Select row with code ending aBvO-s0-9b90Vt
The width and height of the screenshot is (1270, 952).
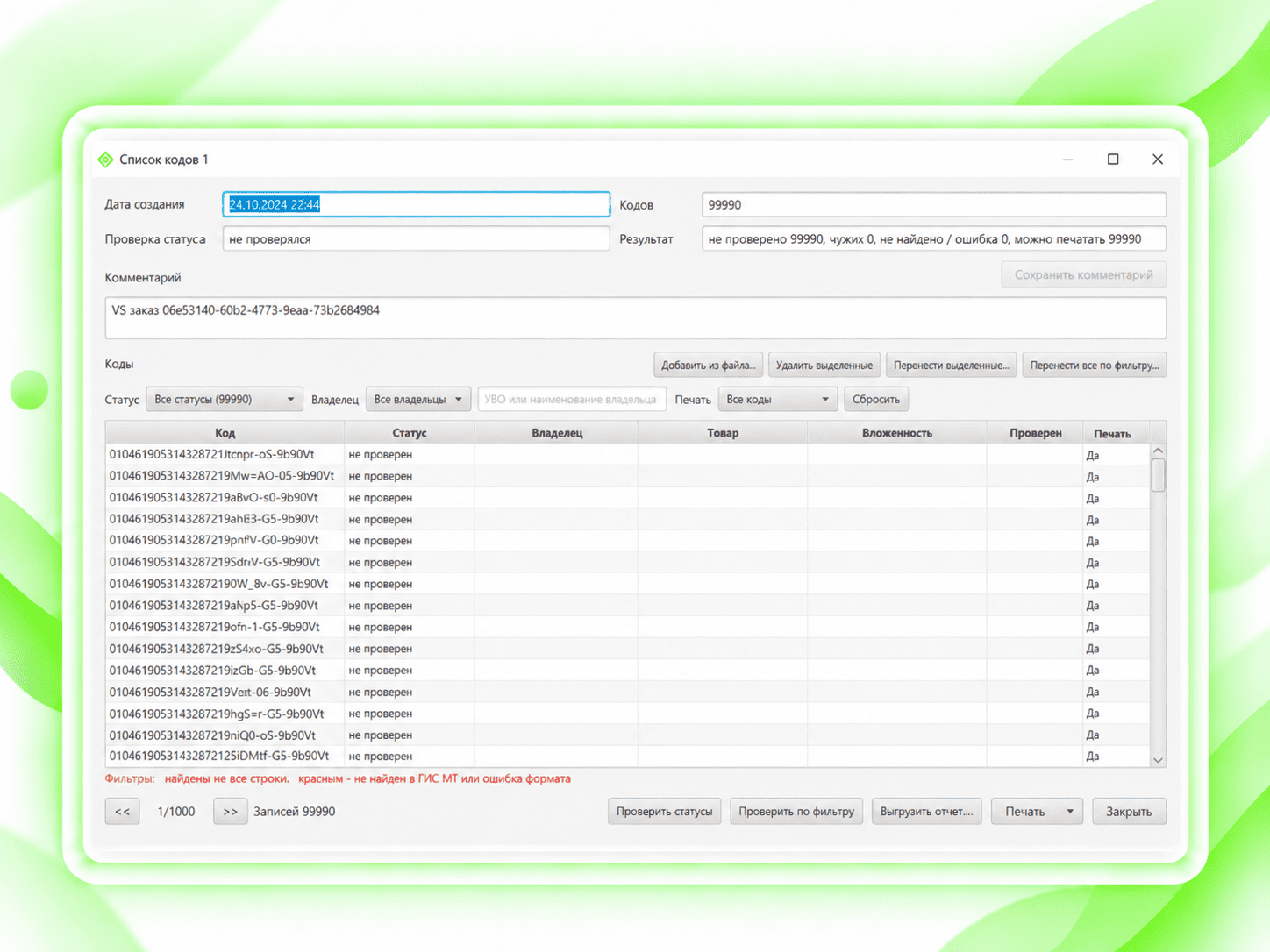tap(627, 498)
